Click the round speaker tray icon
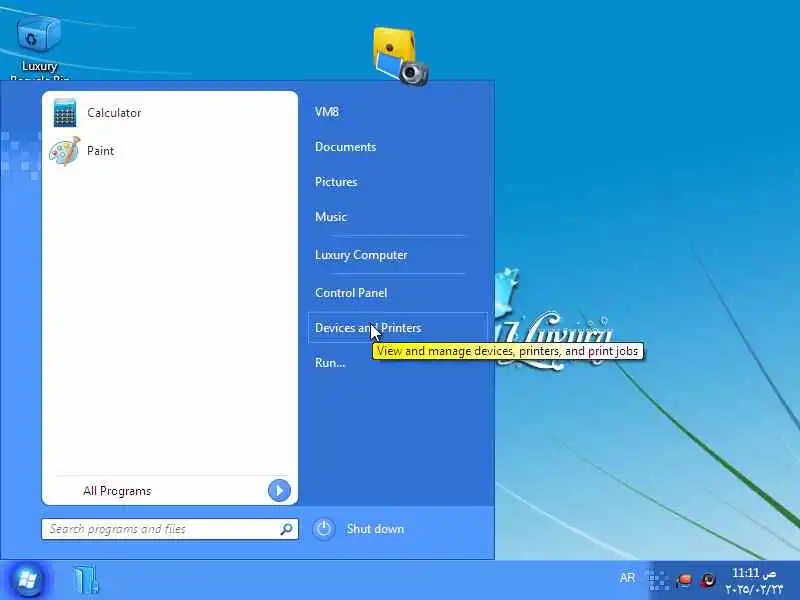This screenshot has height=600, width=800. pos(708,580)
